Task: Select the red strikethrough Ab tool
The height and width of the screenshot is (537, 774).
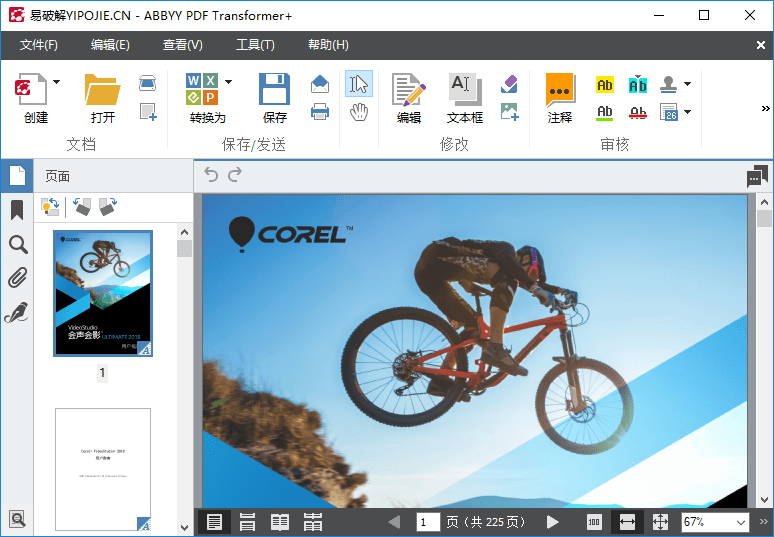Action: (638, 113)
